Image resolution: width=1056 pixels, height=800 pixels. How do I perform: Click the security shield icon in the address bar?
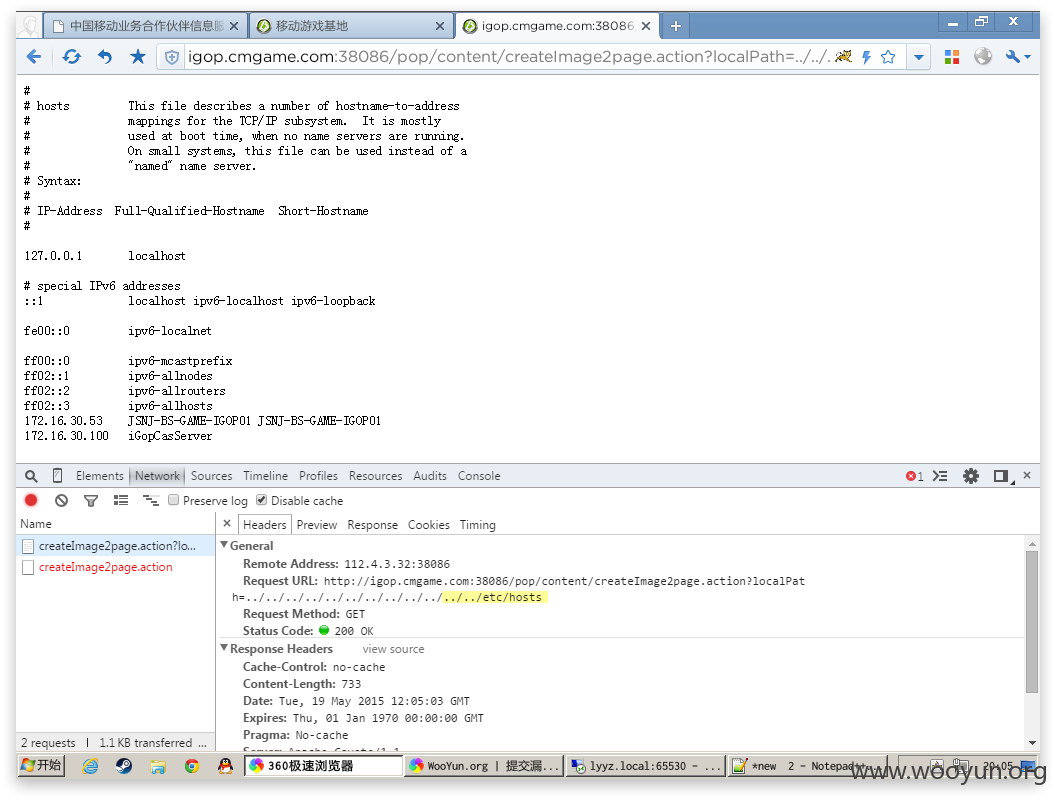tap(172, 57)
